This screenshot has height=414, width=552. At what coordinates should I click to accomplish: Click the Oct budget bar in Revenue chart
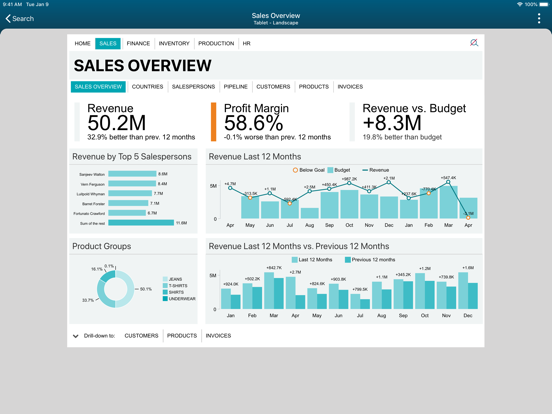click(349, 204)
